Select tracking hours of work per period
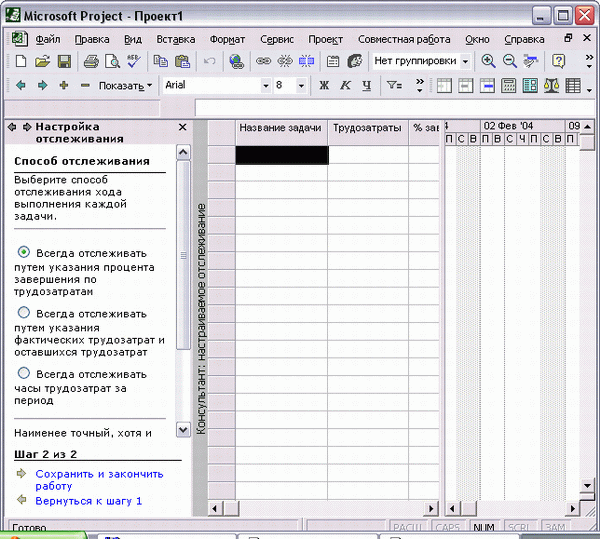Screen dimensions: 600x539 (x=24, y=373)
